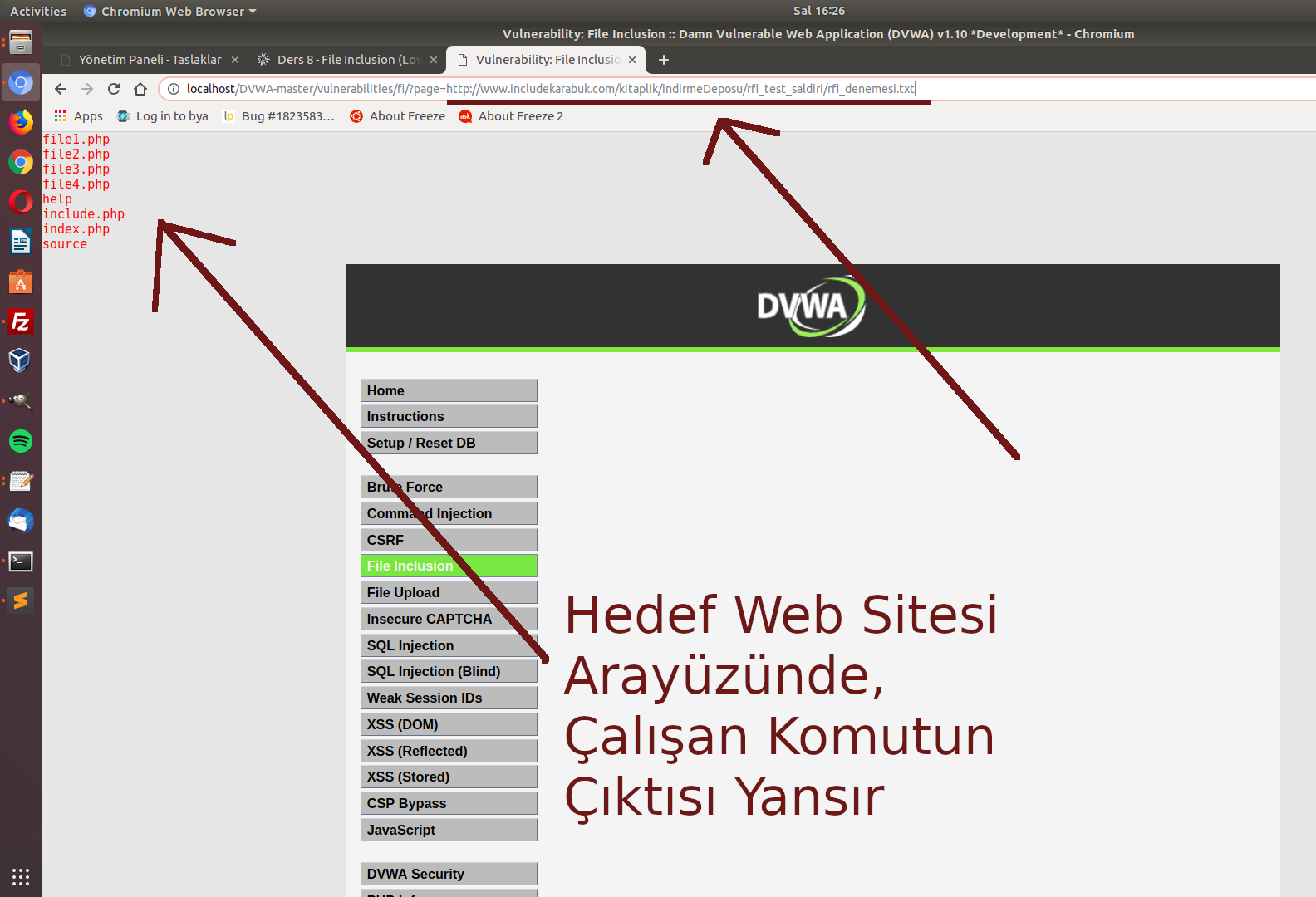1316x897 pixels.
Task: Click the index.php output line
Action: 76,229
